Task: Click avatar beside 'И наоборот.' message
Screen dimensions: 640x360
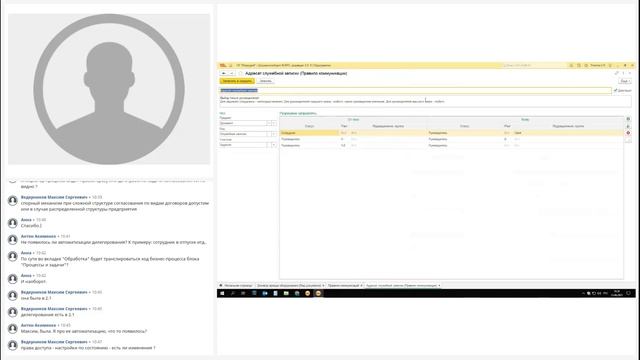Action: tap(13, 278)
